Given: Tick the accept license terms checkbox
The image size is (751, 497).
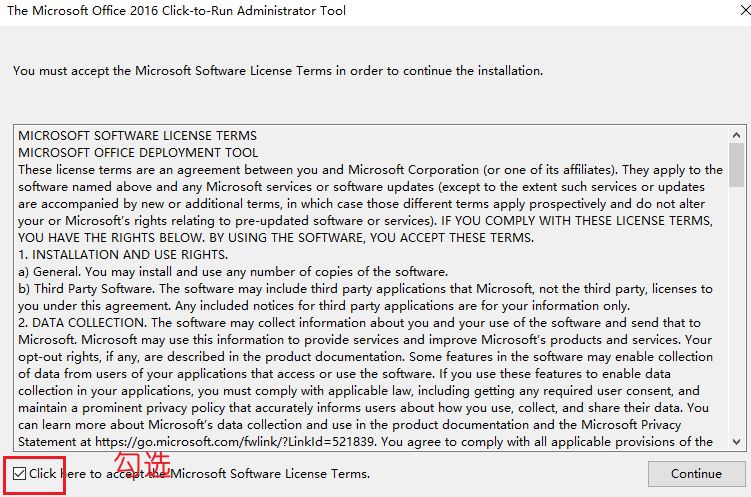Looking at the screenshot, I should [20, 474].
